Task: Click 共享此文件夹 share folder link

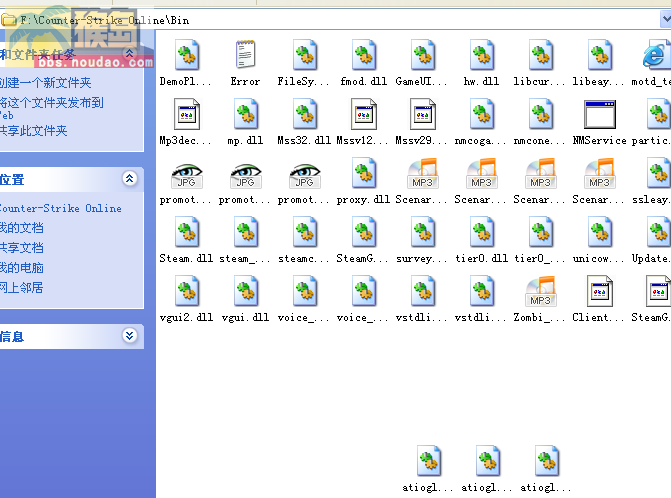Action: click(x=34, y=130)
